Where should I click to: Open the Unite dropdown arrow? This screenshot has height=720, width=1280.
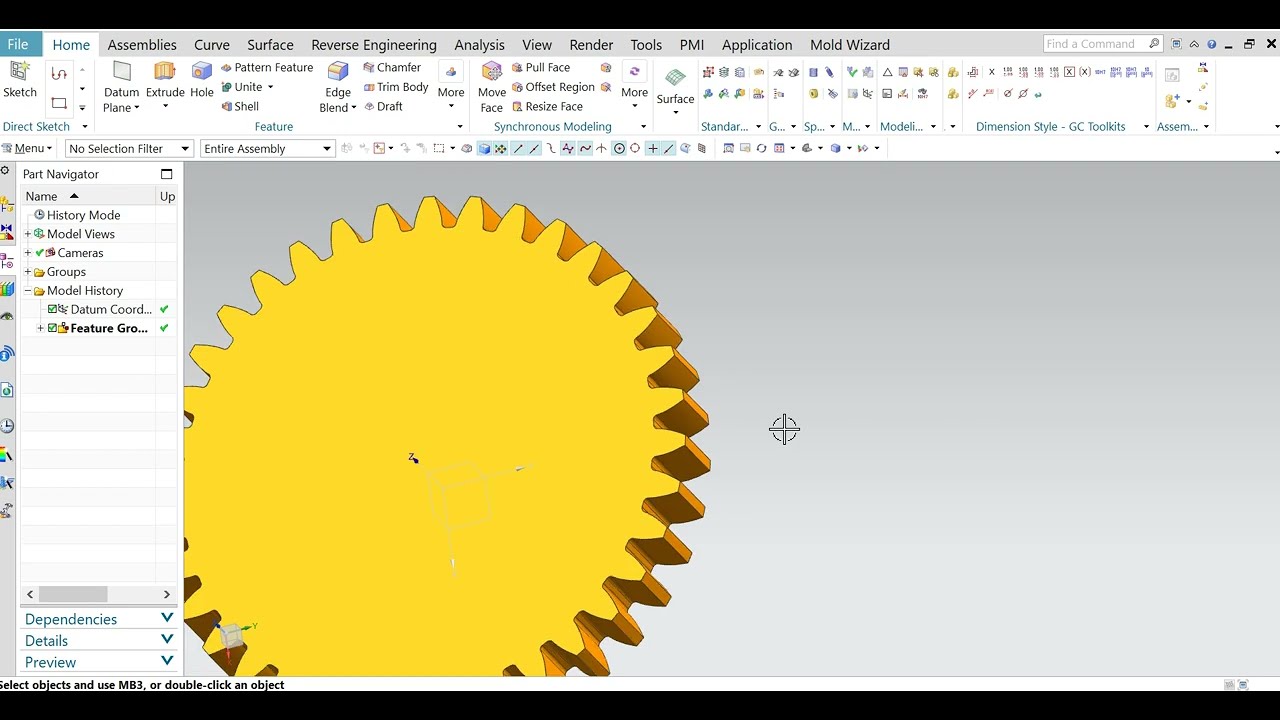270,87
